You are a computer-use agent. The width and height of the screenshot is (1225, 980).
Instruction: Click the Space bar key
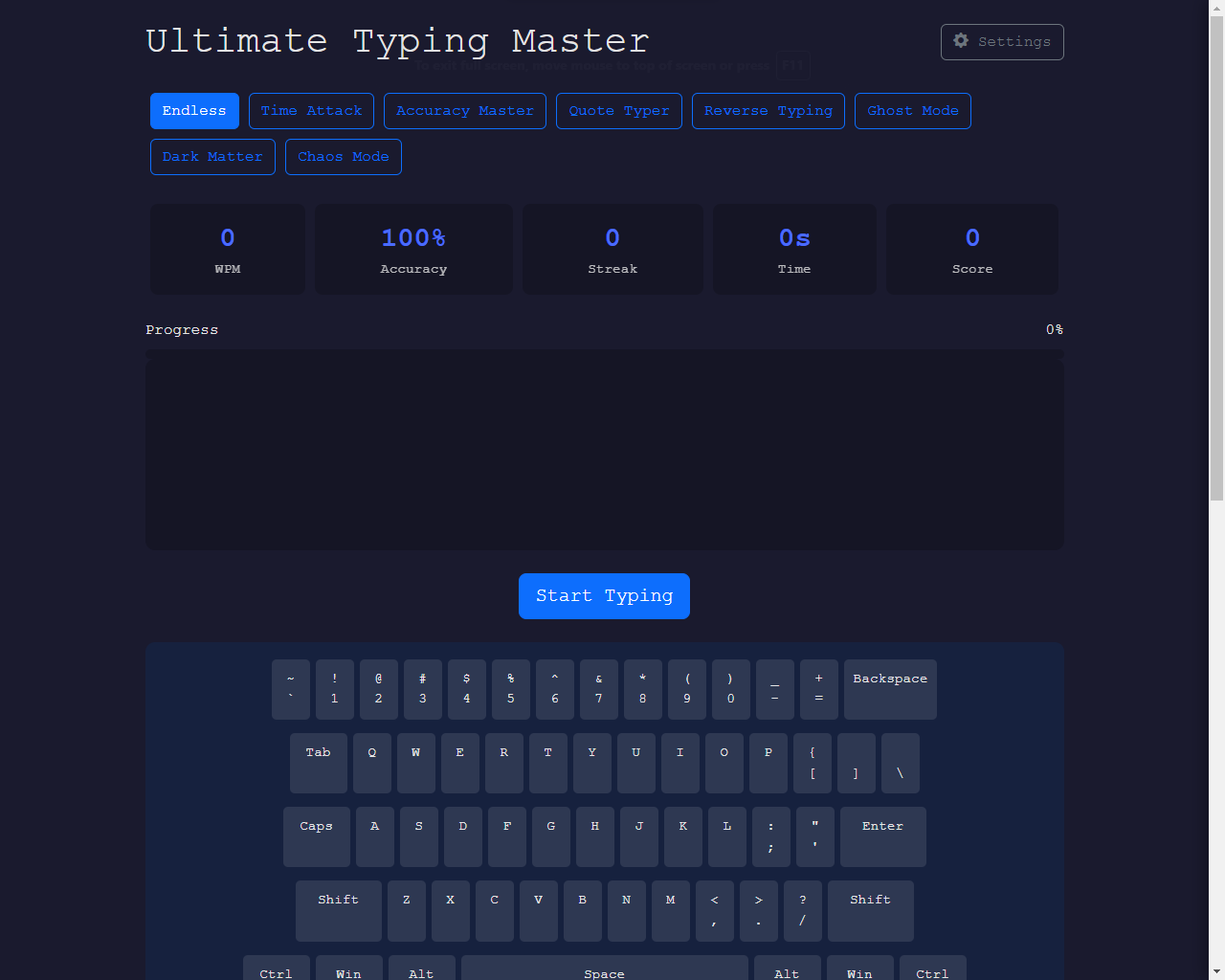click(x=605, y=969)
